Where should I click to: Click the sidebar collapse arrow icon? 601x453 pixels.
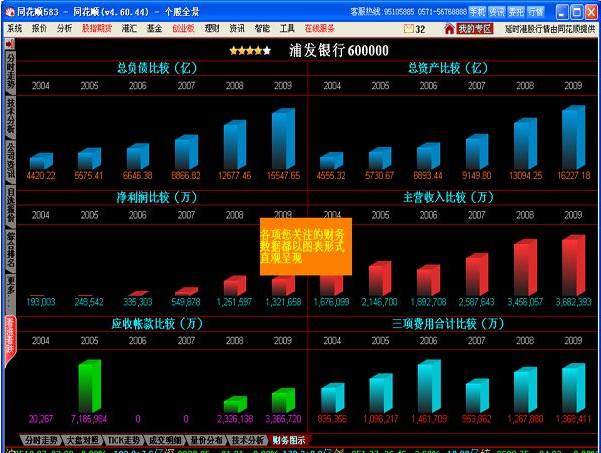coord(10,44)
